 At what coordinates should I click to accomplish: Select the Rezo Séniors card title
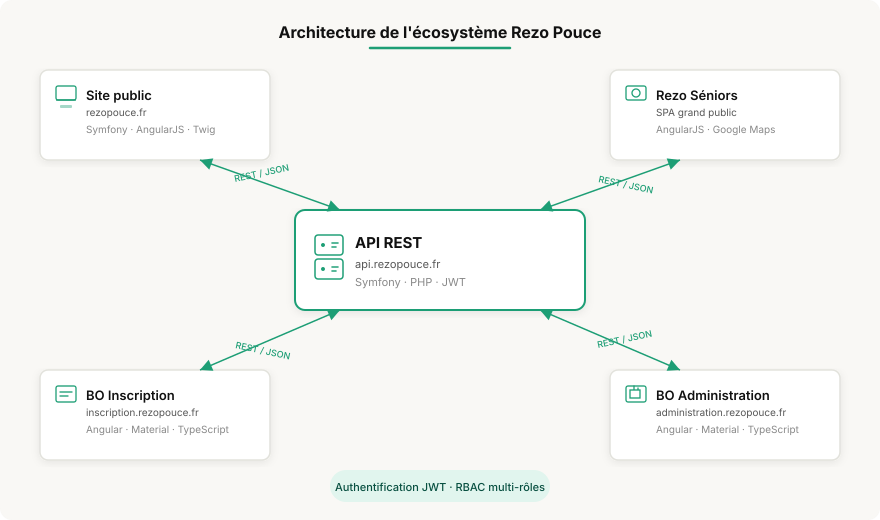pos(696,95)
